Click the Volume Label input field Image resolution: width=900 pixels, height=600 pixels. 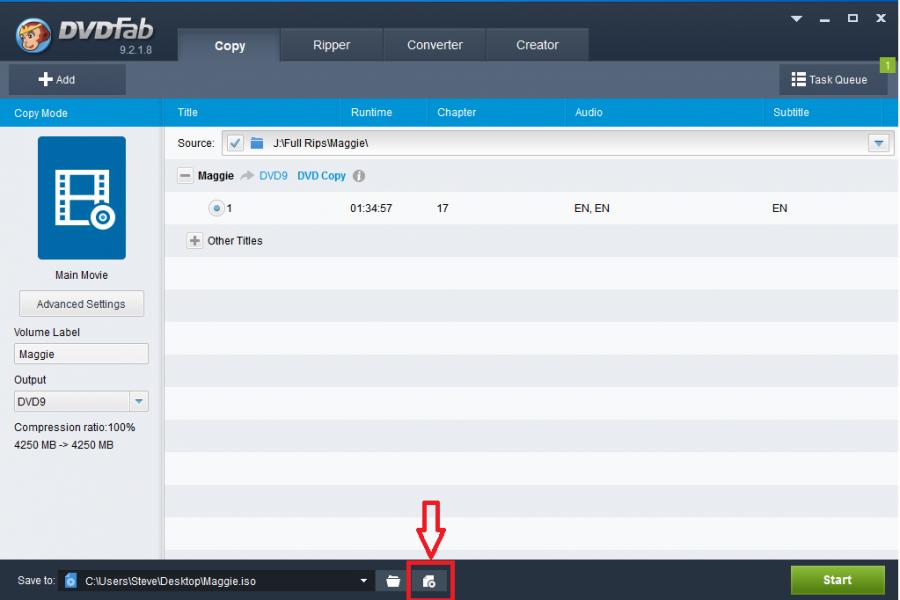coord(81,354)
